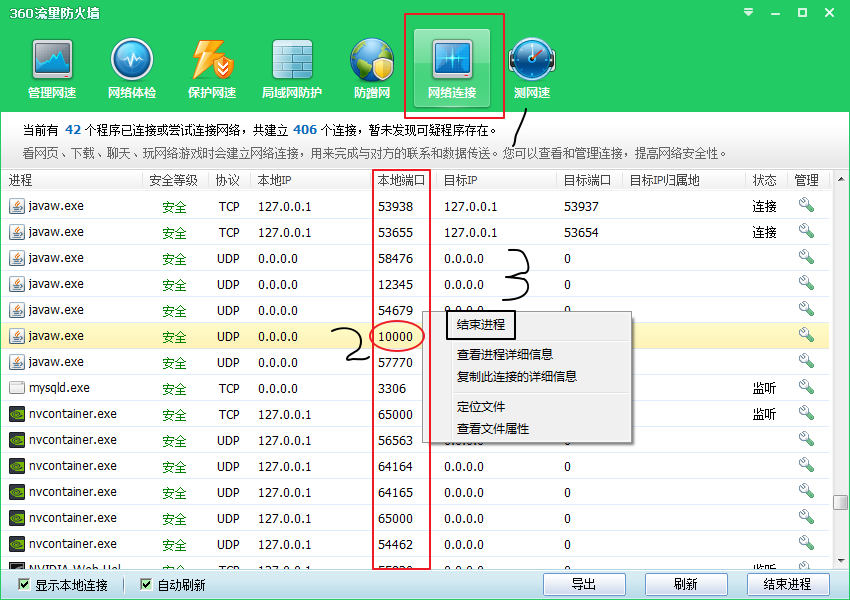Click wrench icon for nvcontainer UDP 65000 row

[806, 517]
